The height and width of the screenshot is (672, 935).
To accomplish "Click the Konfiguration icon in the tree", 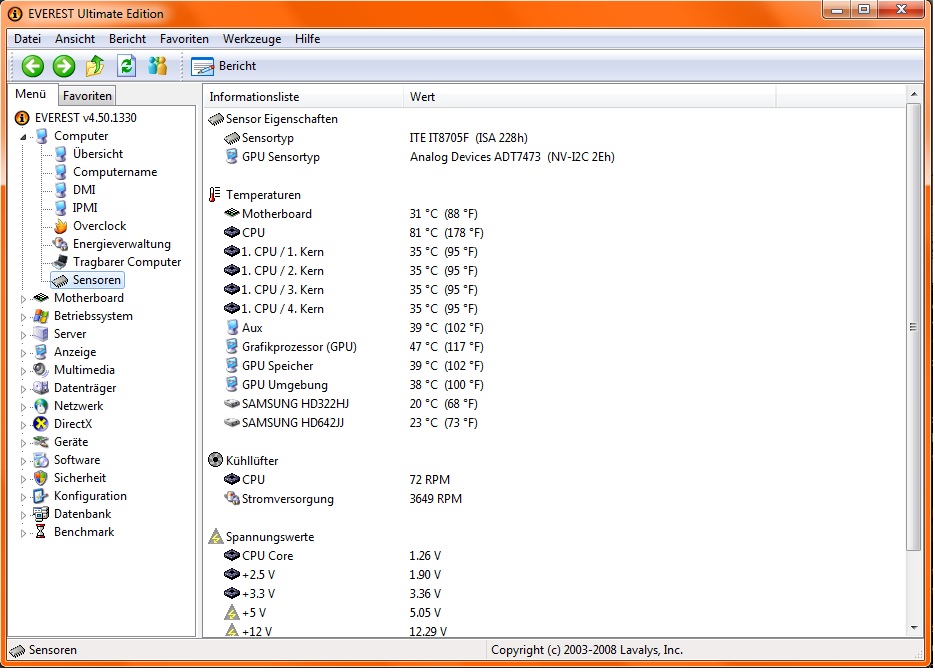I will [x=41, y=496].
